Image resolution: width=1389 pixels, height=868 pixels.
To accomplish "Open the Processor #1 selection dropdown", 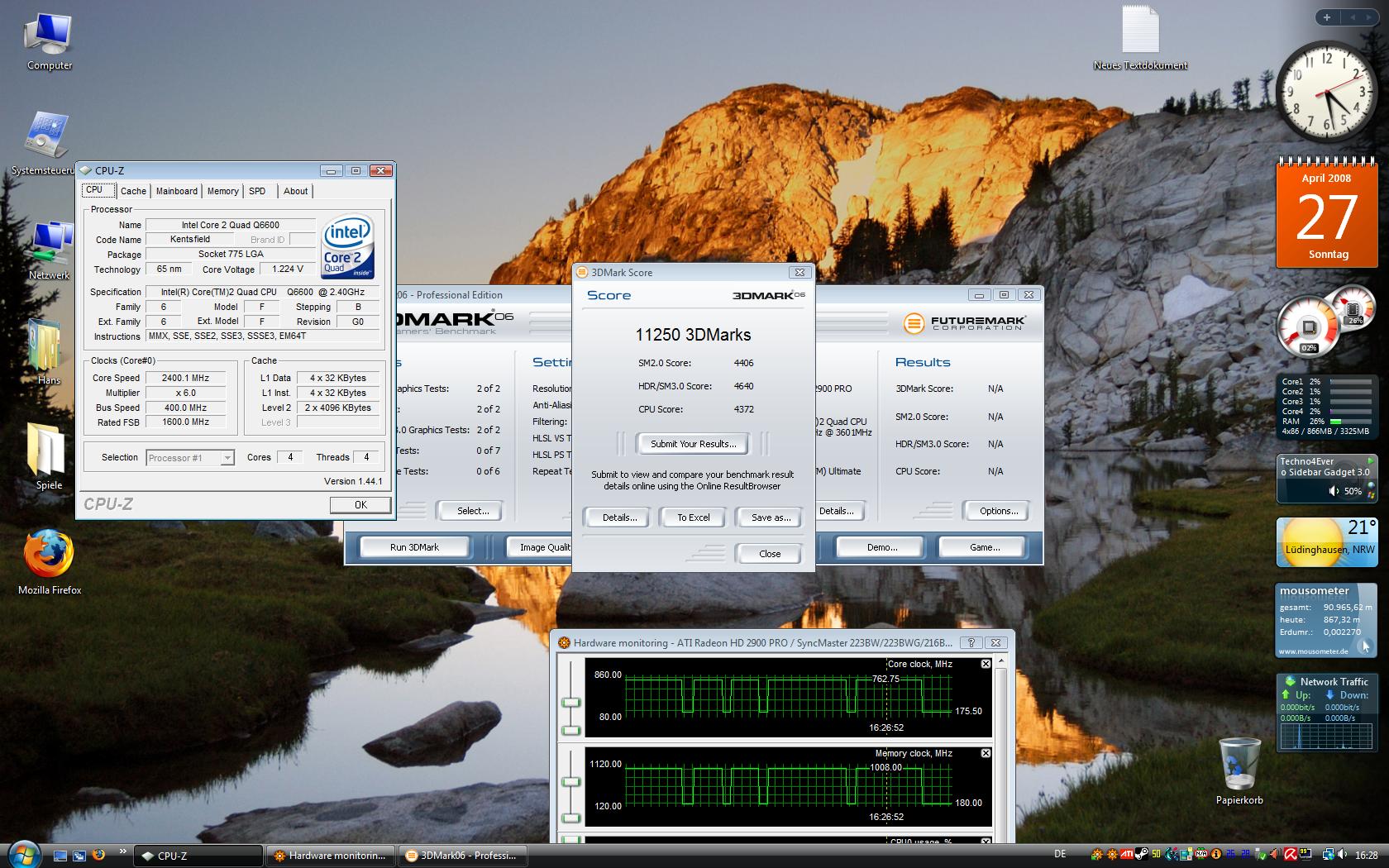I will pyautogui.click(x=190, y=457).
